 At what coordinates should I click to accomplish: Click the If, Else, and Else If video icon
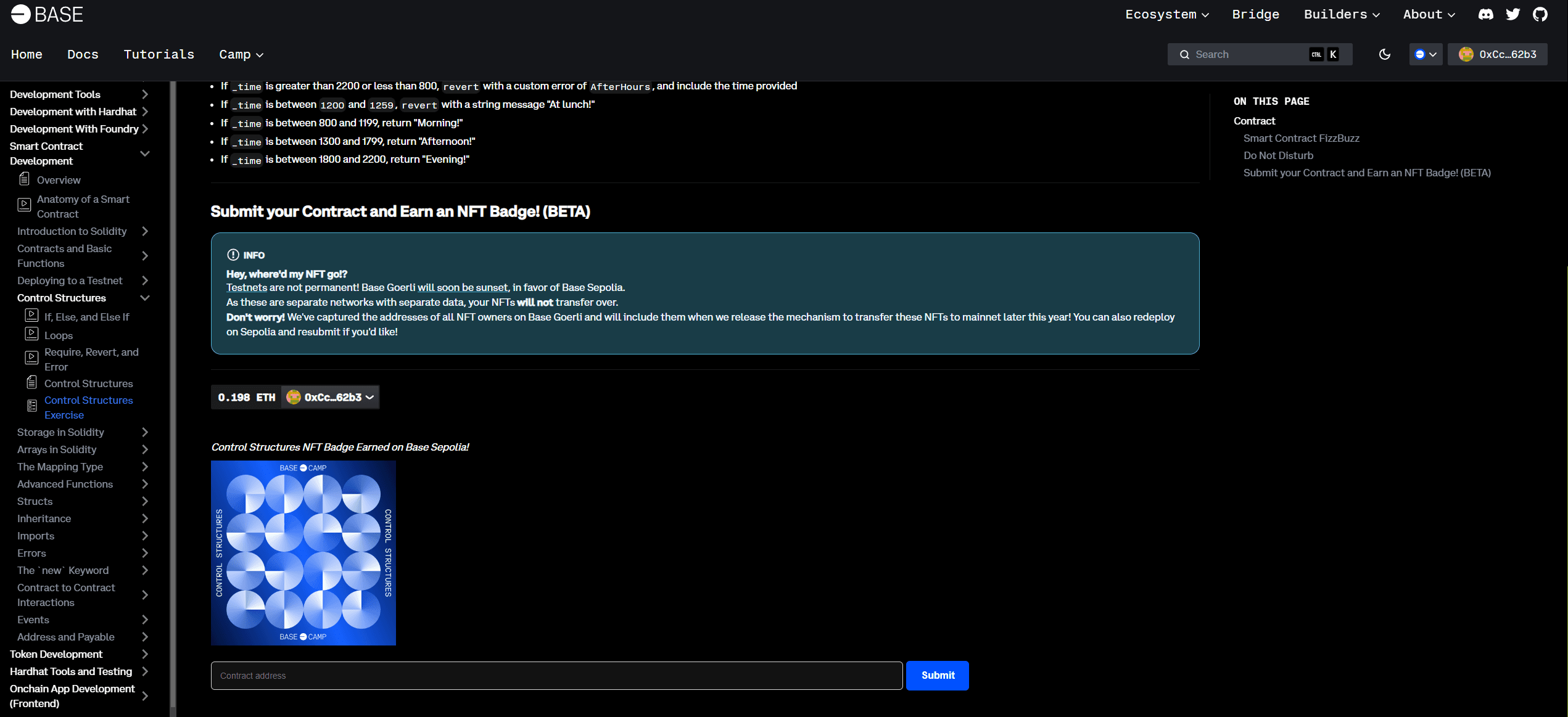pyautogui.click(x=31, y=316)
